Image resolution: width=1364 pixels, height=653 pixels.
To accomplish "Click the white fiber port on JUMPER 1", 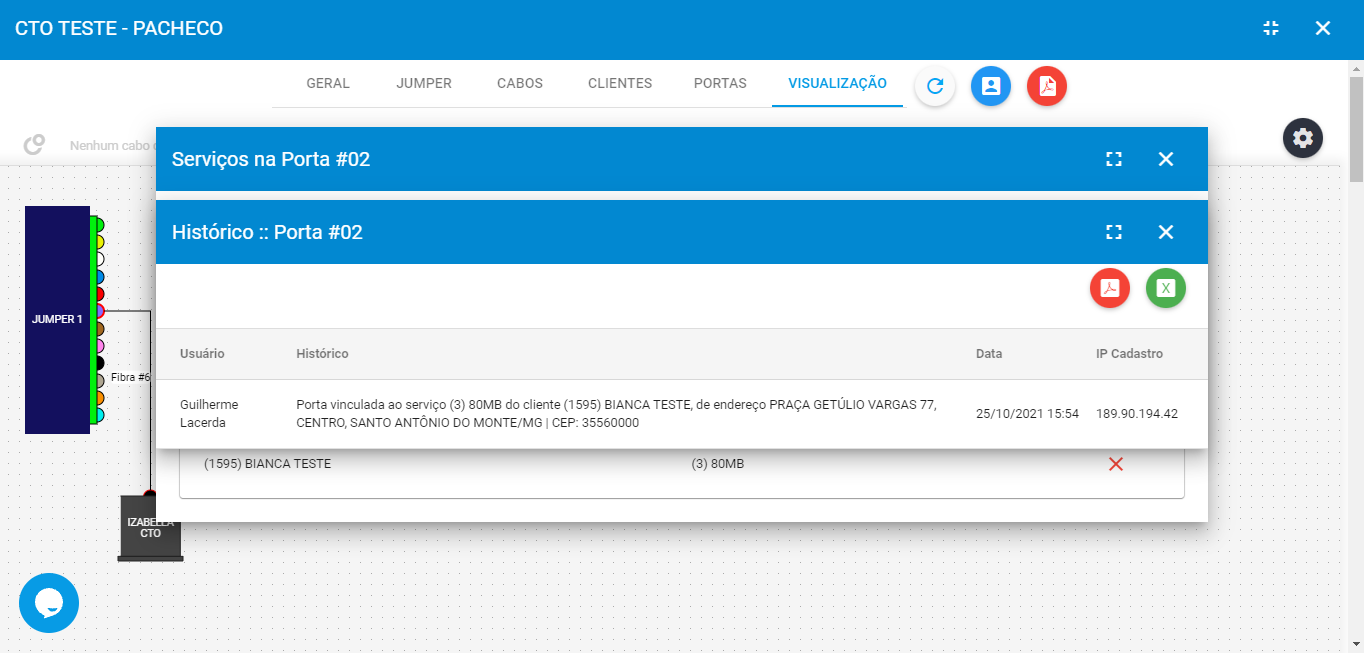I will 98,259.
